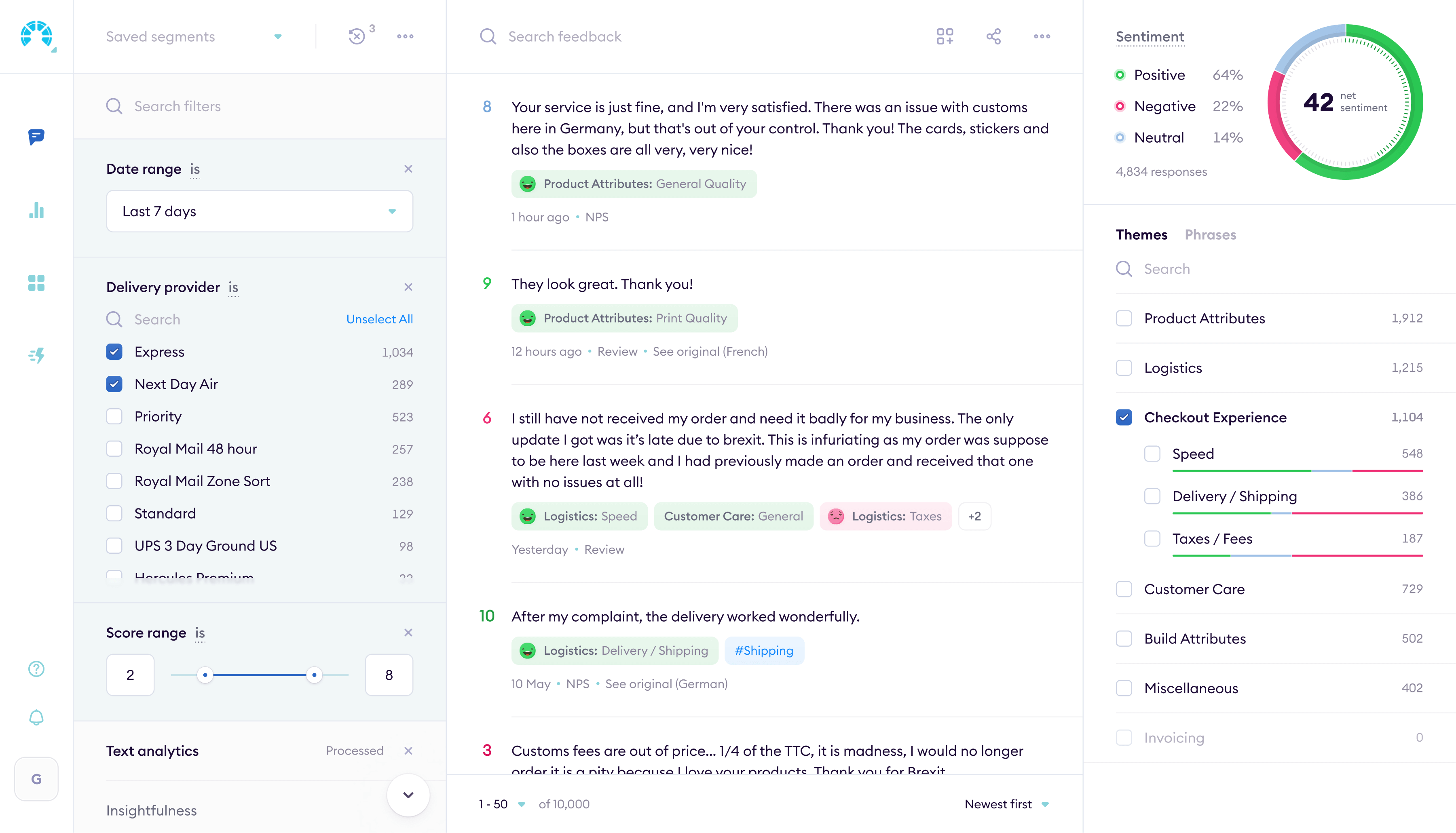Viewport: 1456px width, 833px height.
Task: Add a widget using the grid-plus icon
Action: 945,36
